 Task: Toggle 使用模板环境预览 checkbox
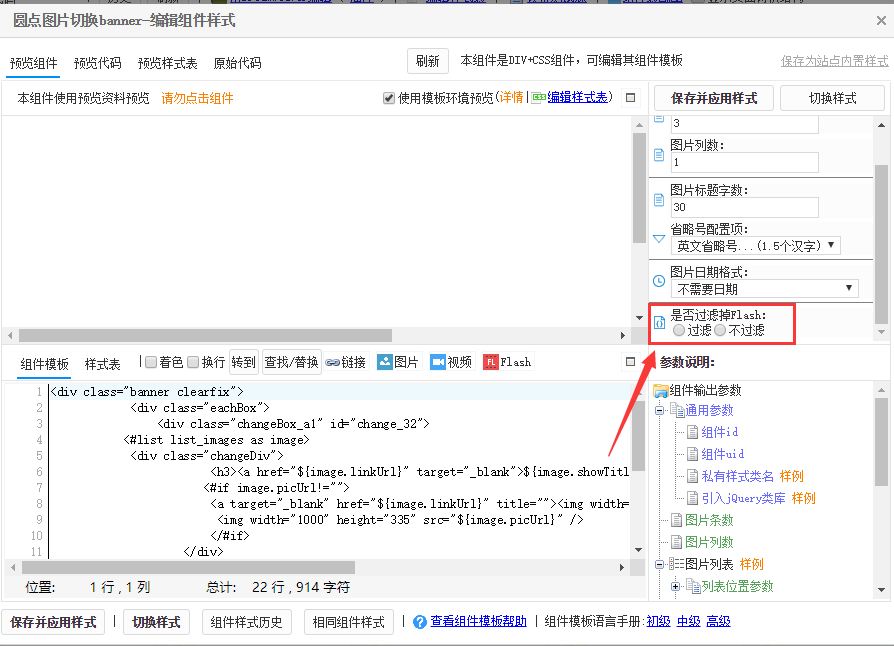point(389,98)
